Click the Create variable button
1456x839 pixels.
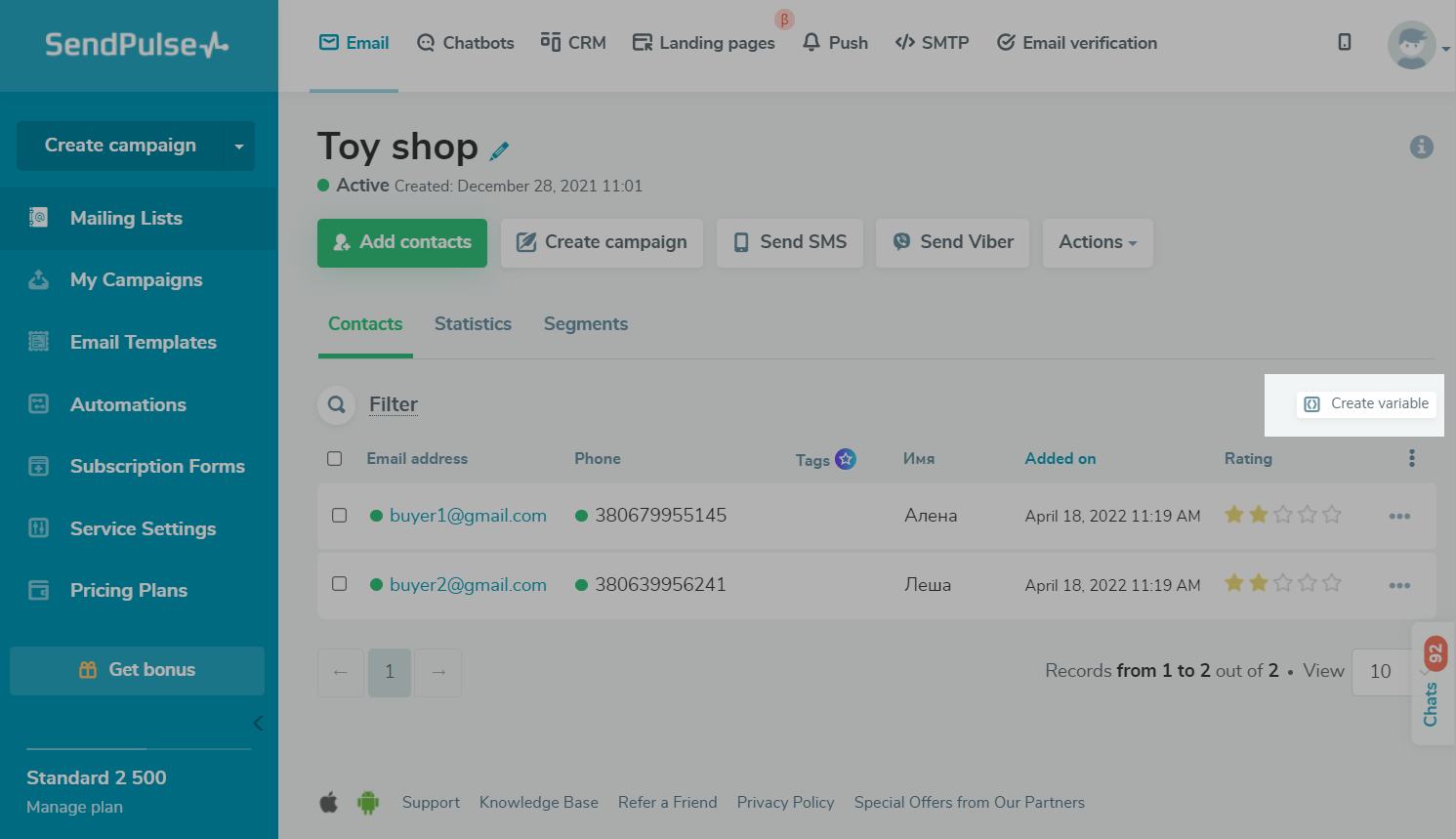(1366, 404)
